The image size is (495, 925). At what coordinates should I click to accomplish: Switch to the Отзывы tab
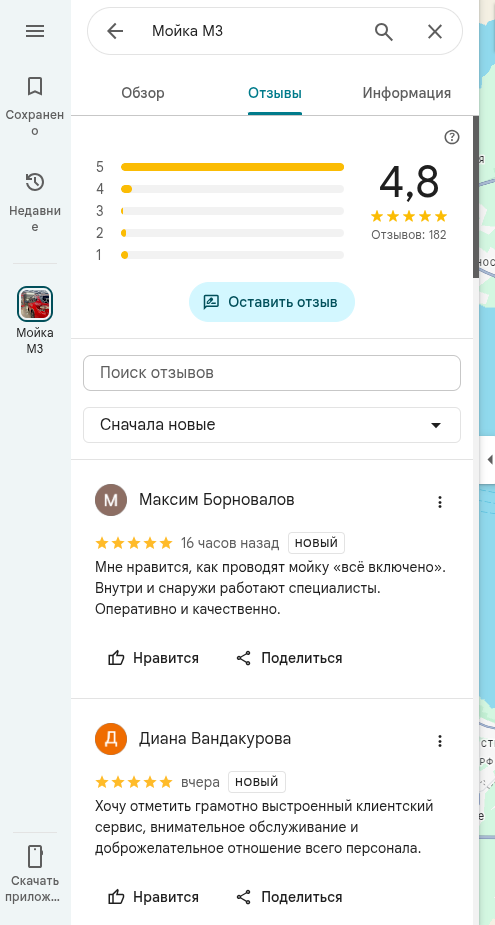pyautogui.click(x=275, y=93)
